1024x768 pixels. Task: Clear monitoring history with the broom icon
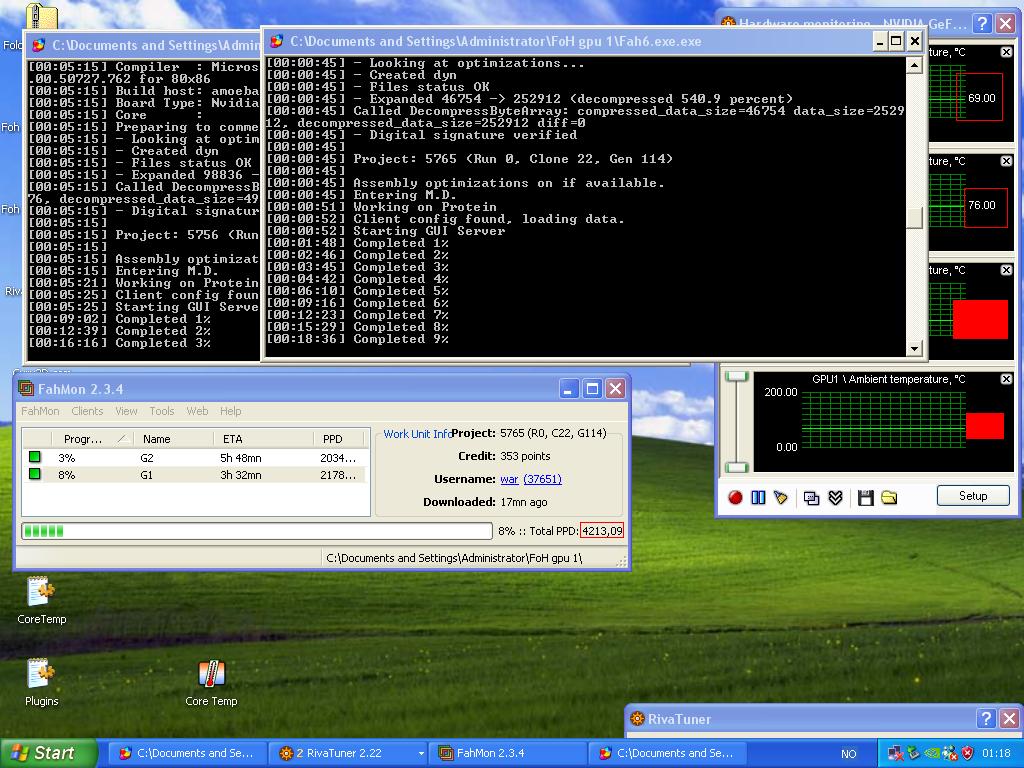tap(780, 498)
